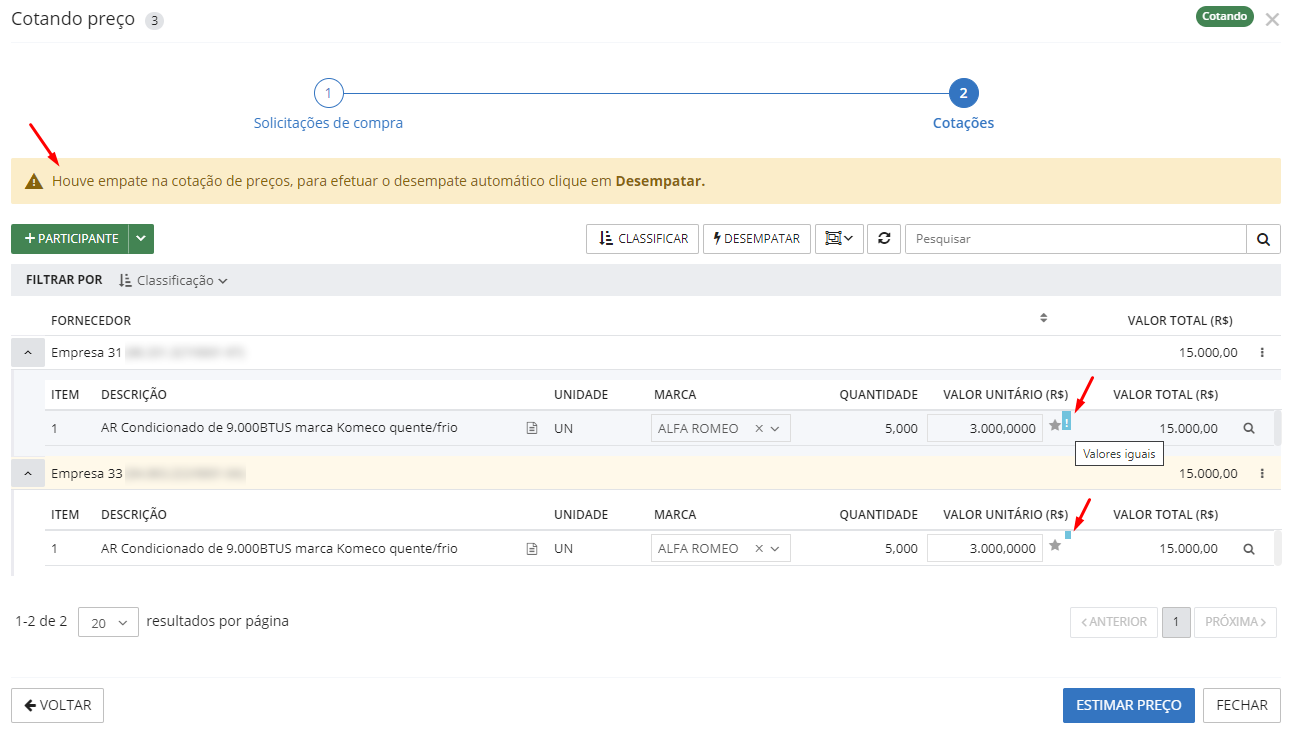The width and height of the screenshot is (1295, 732).
Task: Open the dropdown arrow beside Participante
Action: point(141,239)
